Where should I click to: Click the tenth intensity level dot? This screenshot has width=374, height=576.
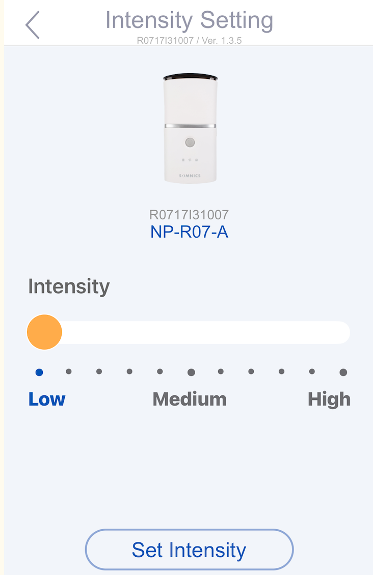(312, 372)
